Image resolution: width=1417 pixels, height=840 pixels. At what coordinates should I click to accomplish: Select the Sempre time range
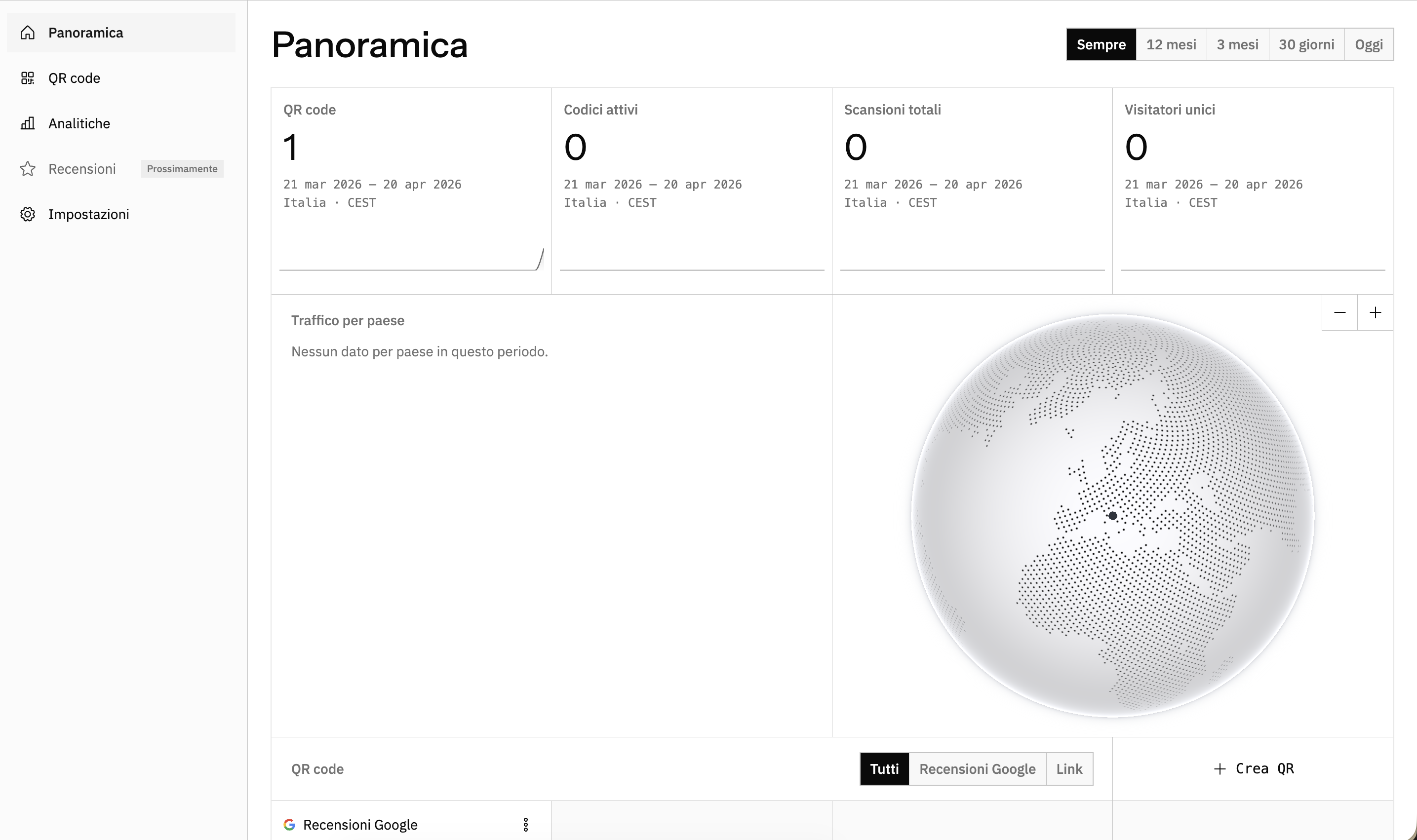coord(1101,44)
